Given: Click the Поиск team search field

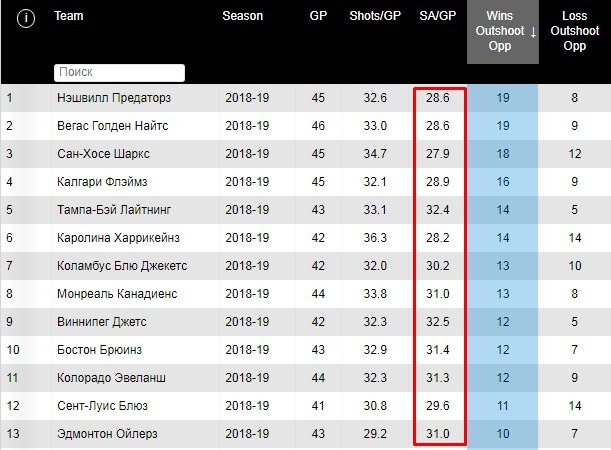Looking at the screenshot, I should 120,73.
